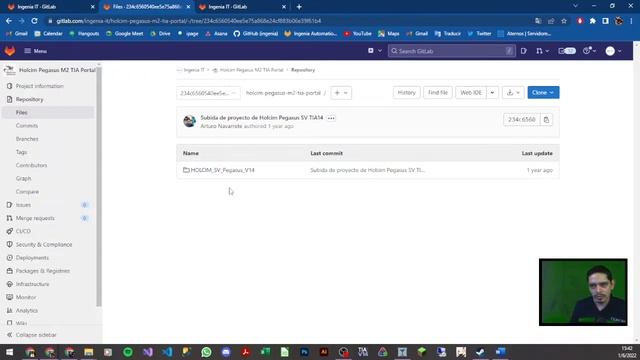Click last commit message in file row

pyautogui.click(x=367, y=170)
